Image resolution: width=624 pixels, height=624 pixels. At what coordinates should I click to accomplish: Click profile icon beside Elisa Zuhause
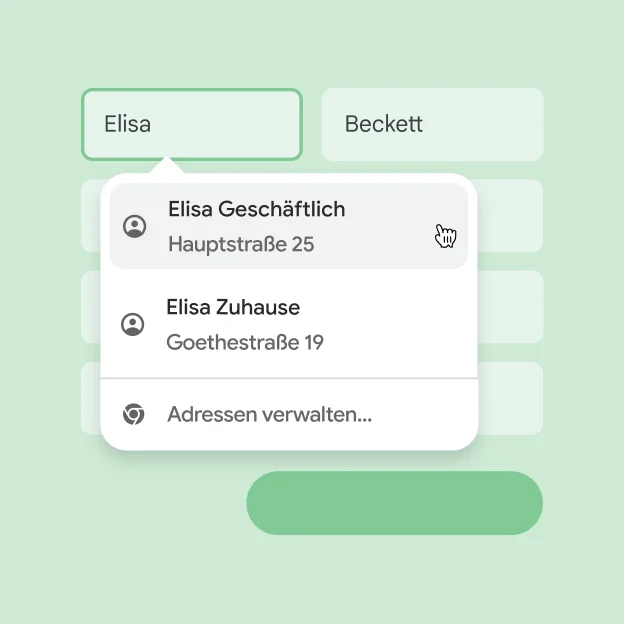[132, 324]
